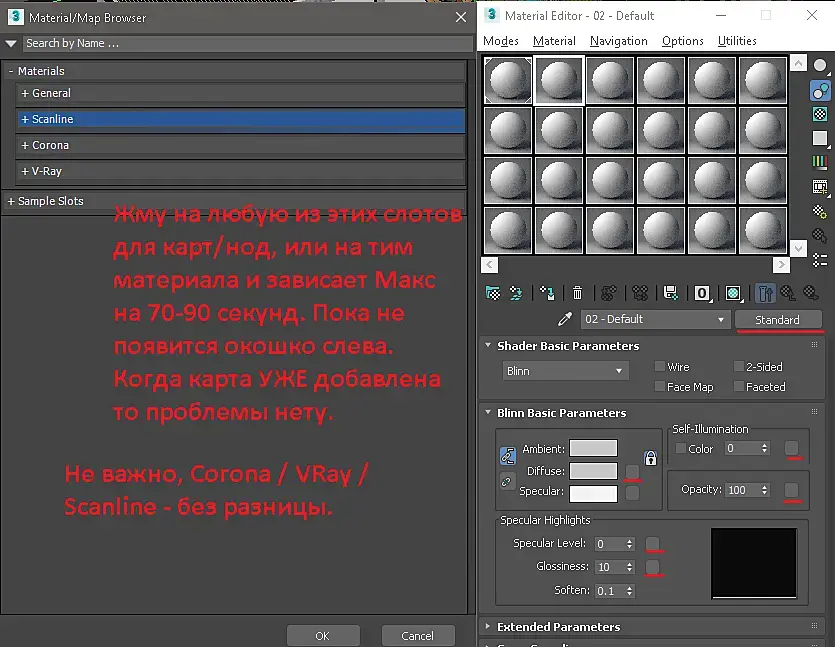This screenshot has width=835, height=647.
Task: Click the Specular Level map slot button
Action: pos(652,543)
